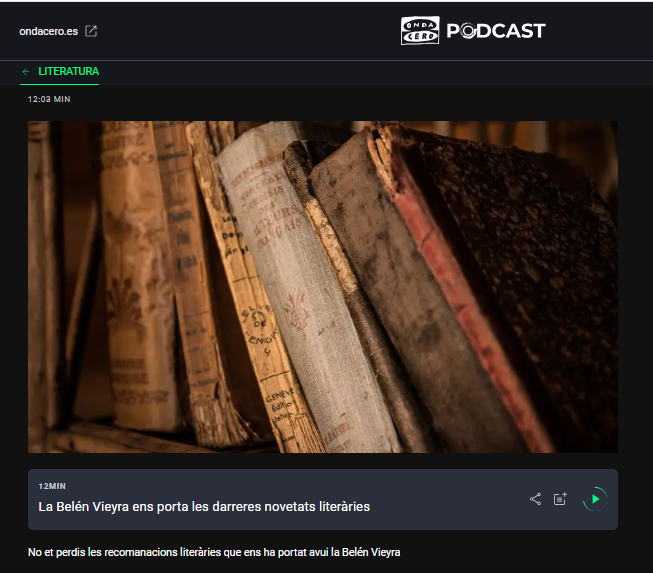The height and width of the screenshot is (573, 653).
Task: Click the Onda Cero logo badge
Action: pyautogui.click(x=420, y=31)
